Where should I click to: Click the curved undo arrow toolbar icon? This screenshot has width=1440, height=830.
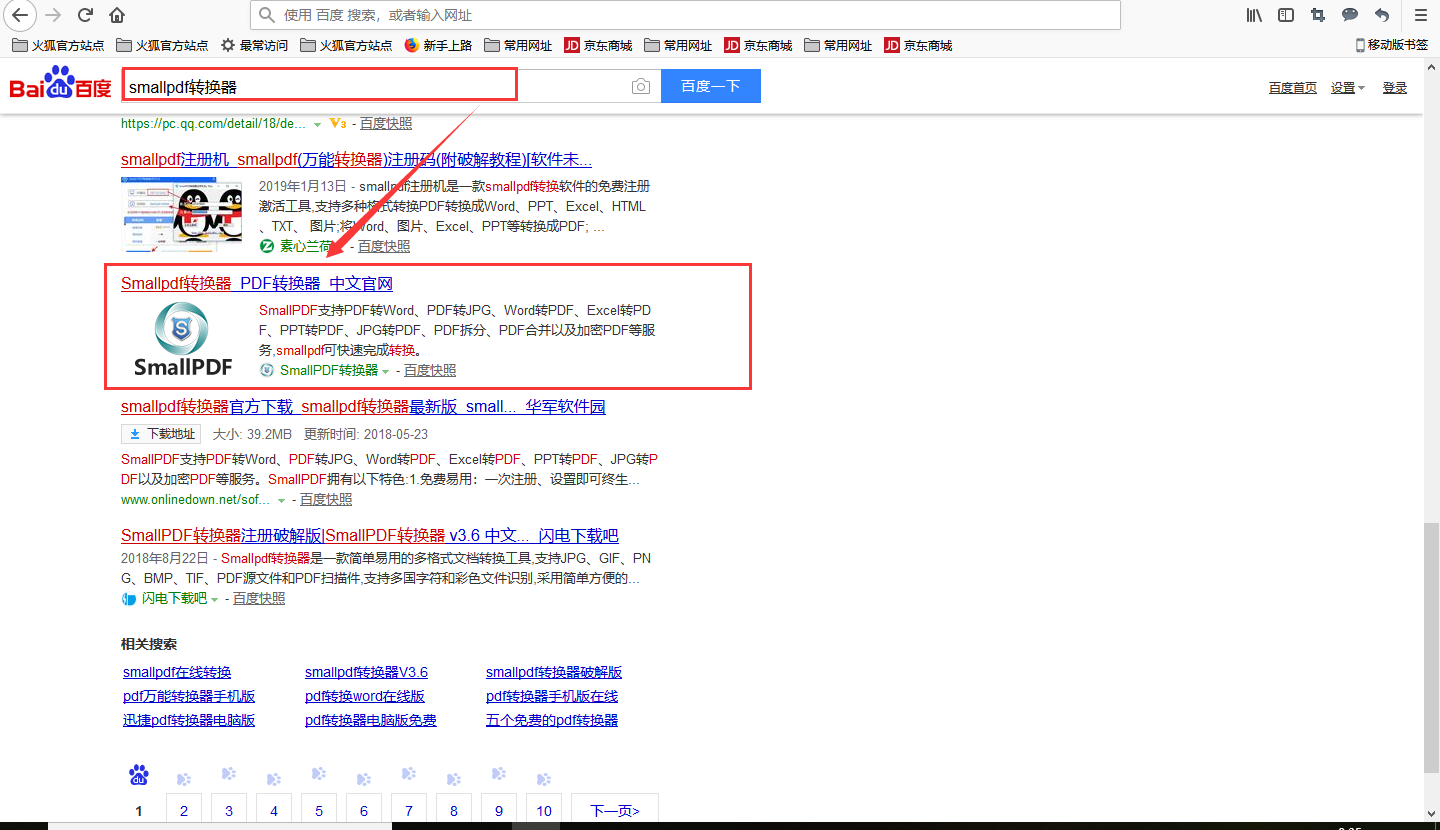point(1382,15)
